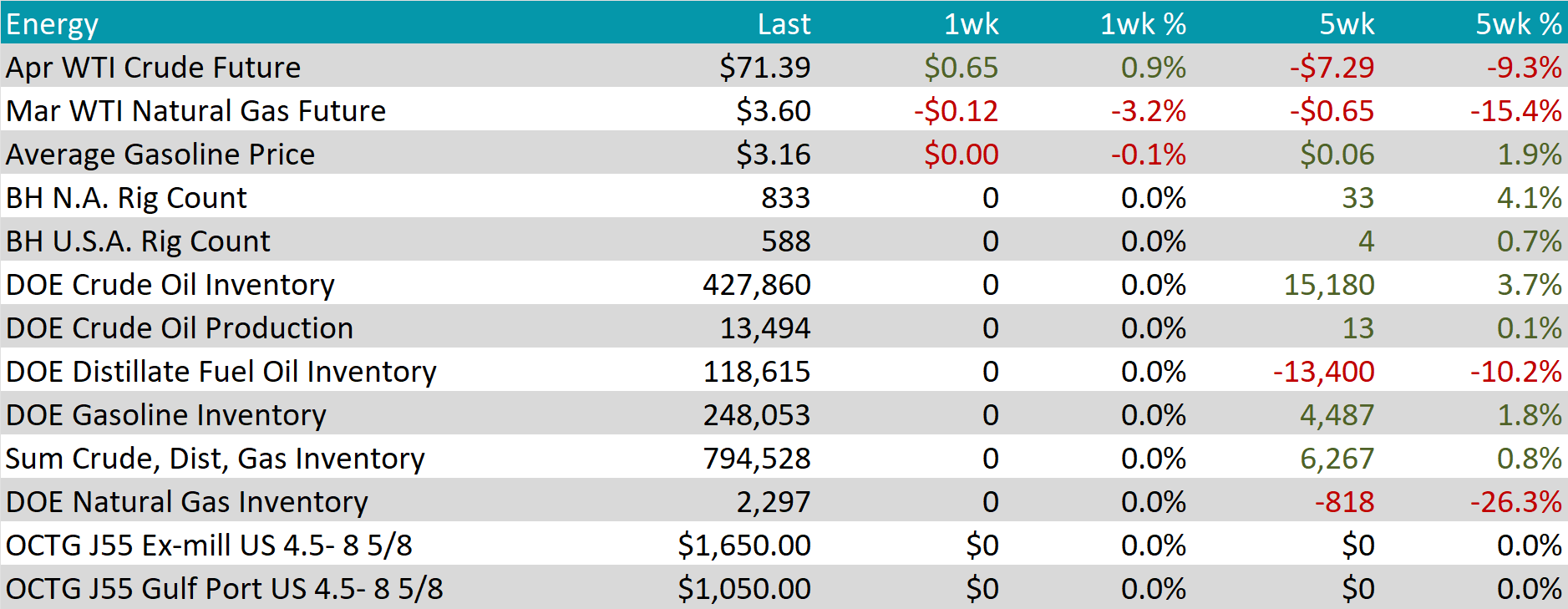Select the -15.4% five-week change cell
Image resolution: width=1568 pixels, height=609 pixels.
tap(1515, 111)
